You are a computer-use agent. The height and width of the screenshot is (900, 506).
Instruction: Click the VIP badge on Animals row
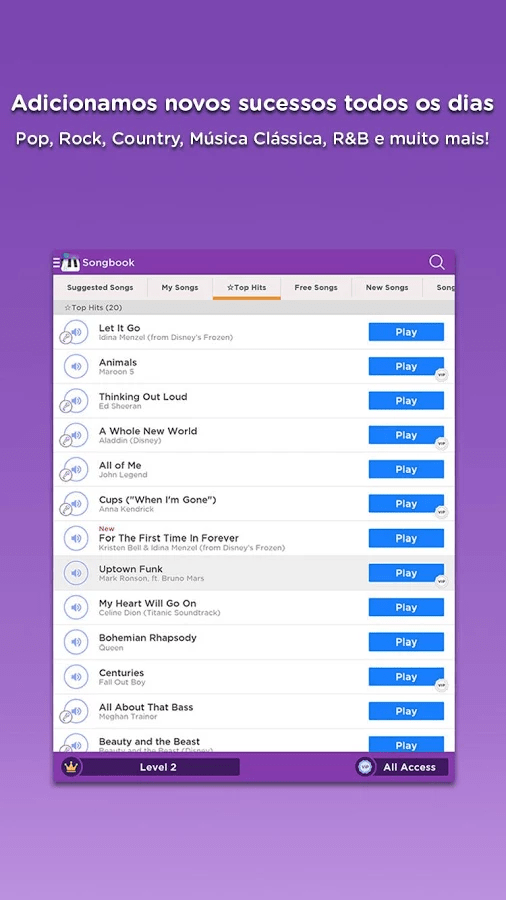pos(441,375)
